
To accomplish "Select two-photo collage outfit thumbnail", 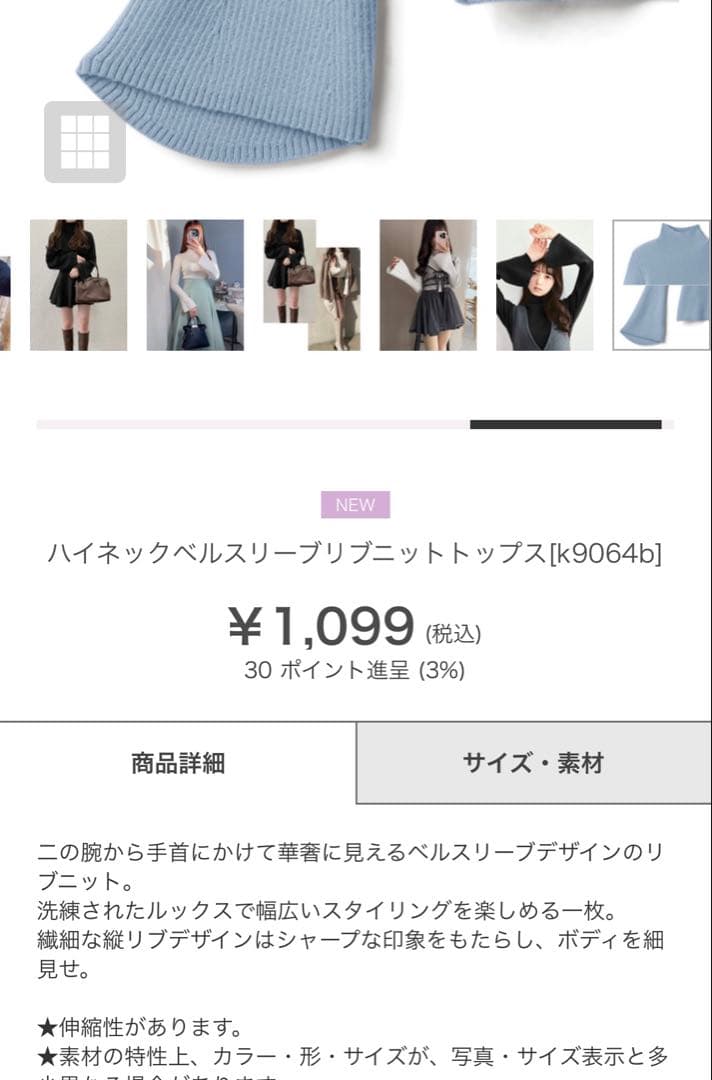I will tap(311, 285).
